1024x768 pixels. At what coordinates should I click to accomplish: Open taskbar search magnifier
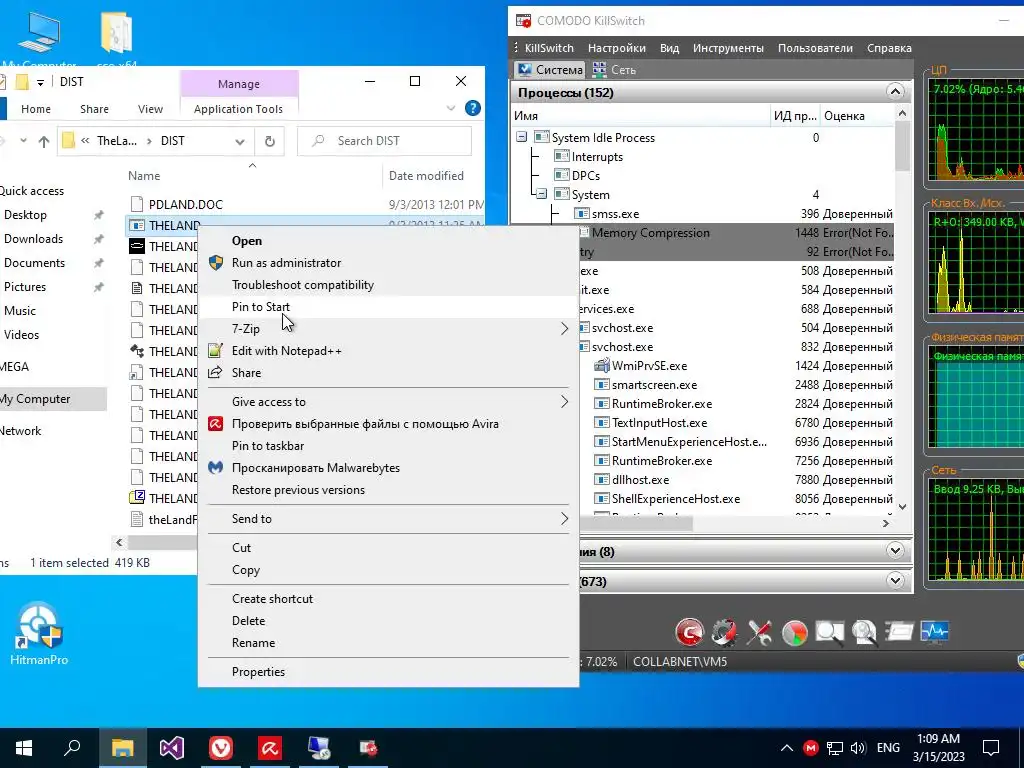pyautogui.click(x=72, y=748)
